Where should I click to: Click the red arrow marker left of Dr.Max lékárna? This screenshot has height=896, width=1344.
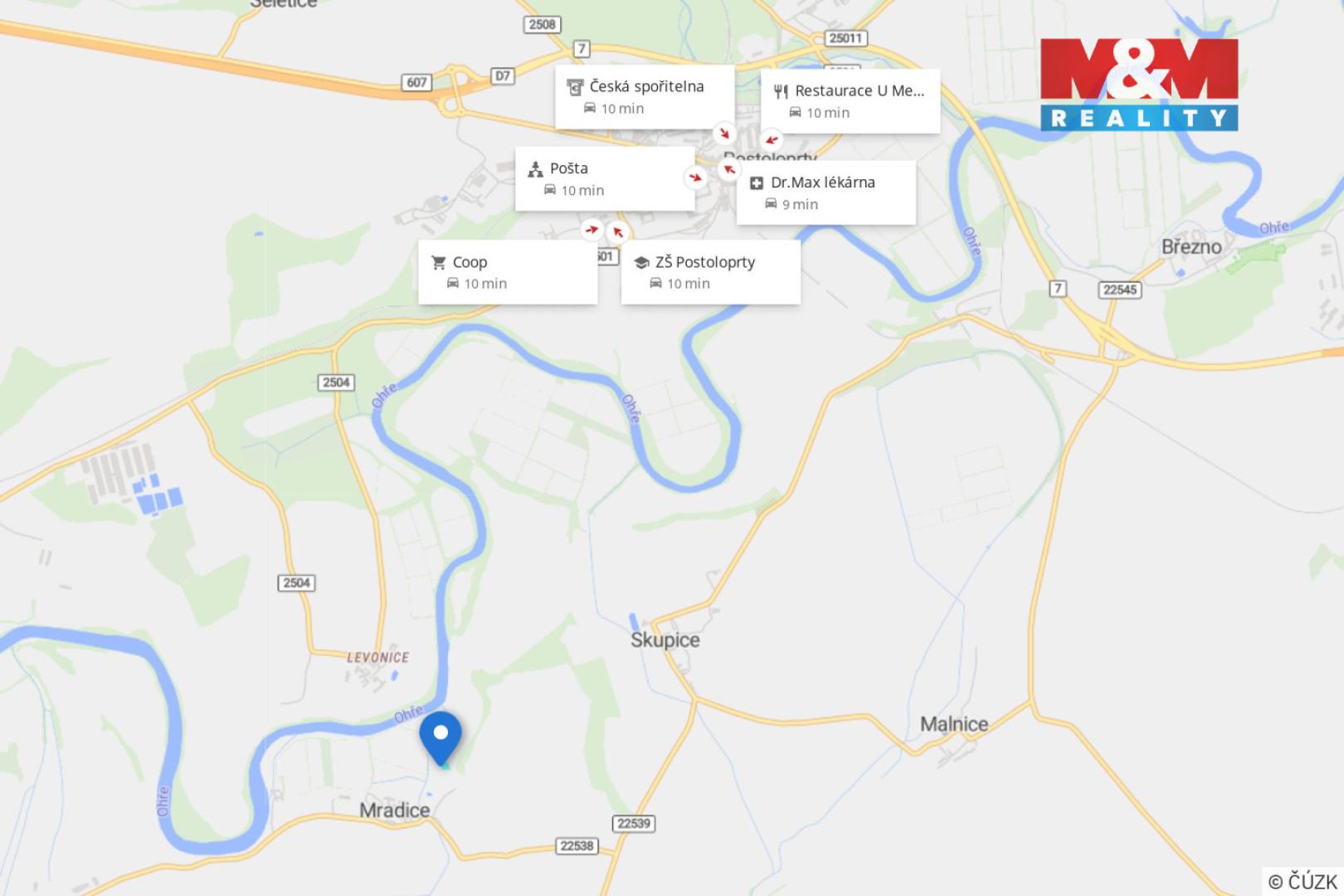728,170
